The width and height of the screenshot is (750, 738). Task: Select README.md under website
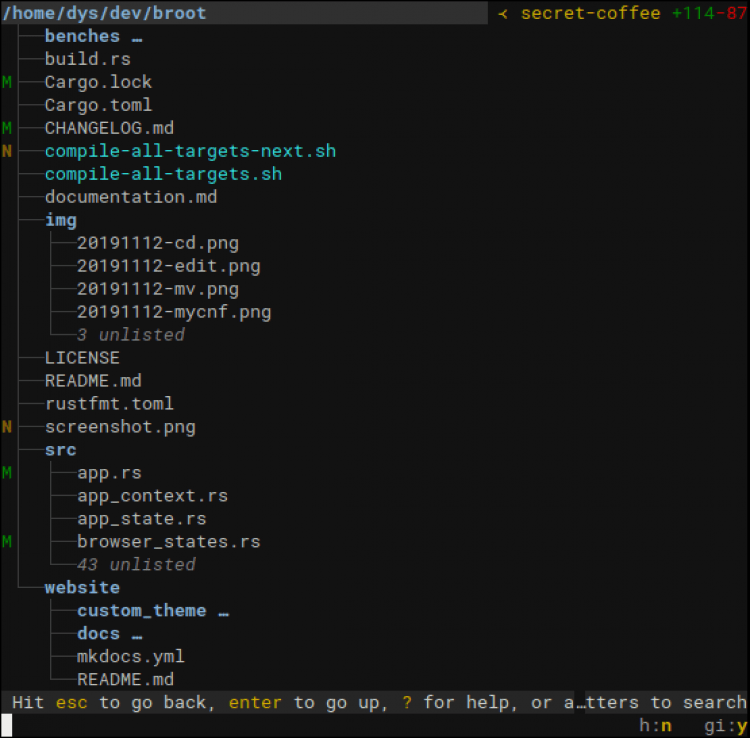(126, 679)
